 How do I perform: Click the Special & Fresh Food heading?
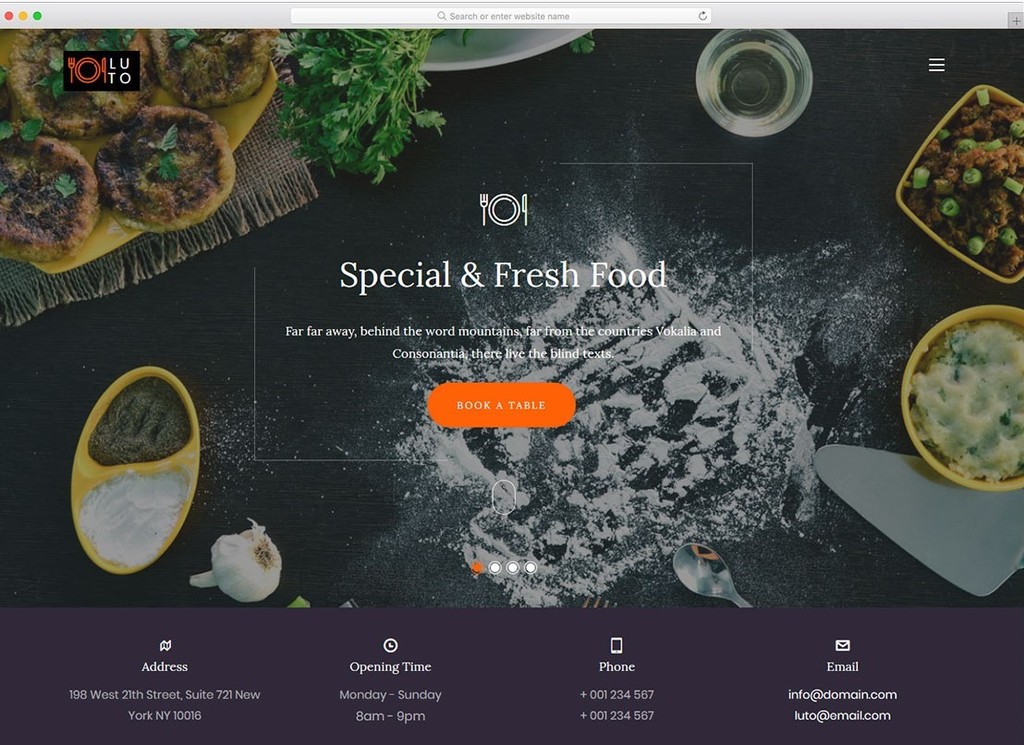coord(503,275)
